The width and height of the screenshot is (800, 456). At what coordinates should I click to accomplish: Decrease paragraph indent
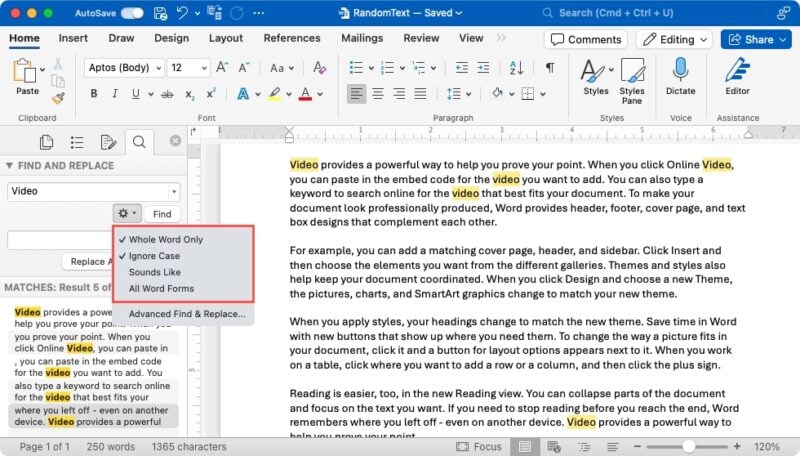[x=462, y=67]
